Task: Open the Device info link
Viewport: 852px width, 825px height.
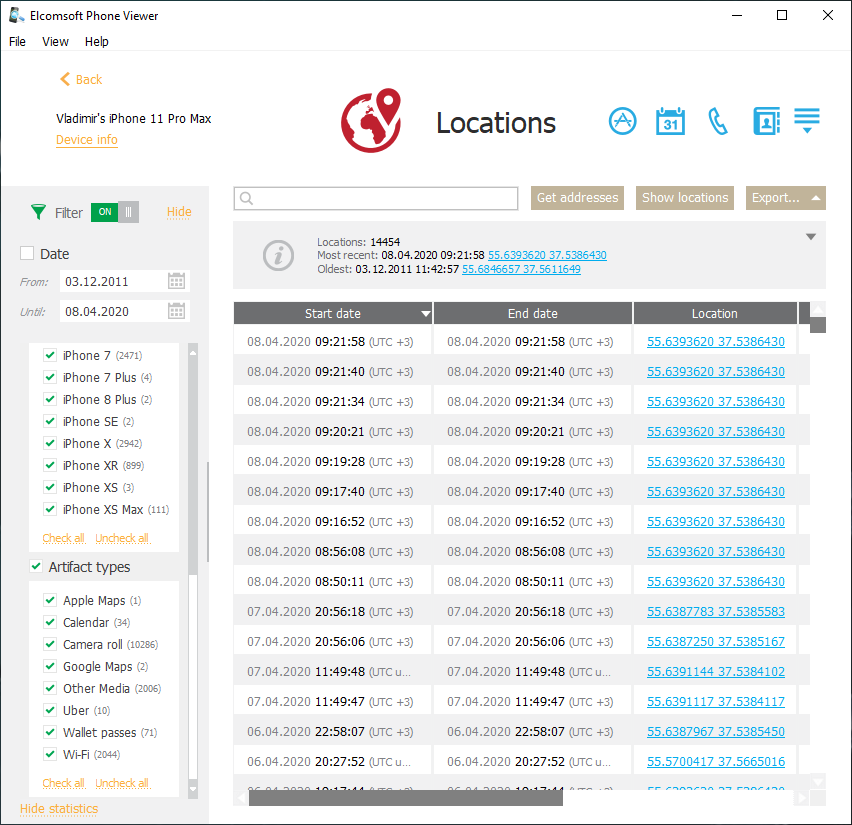Action: 87,140
